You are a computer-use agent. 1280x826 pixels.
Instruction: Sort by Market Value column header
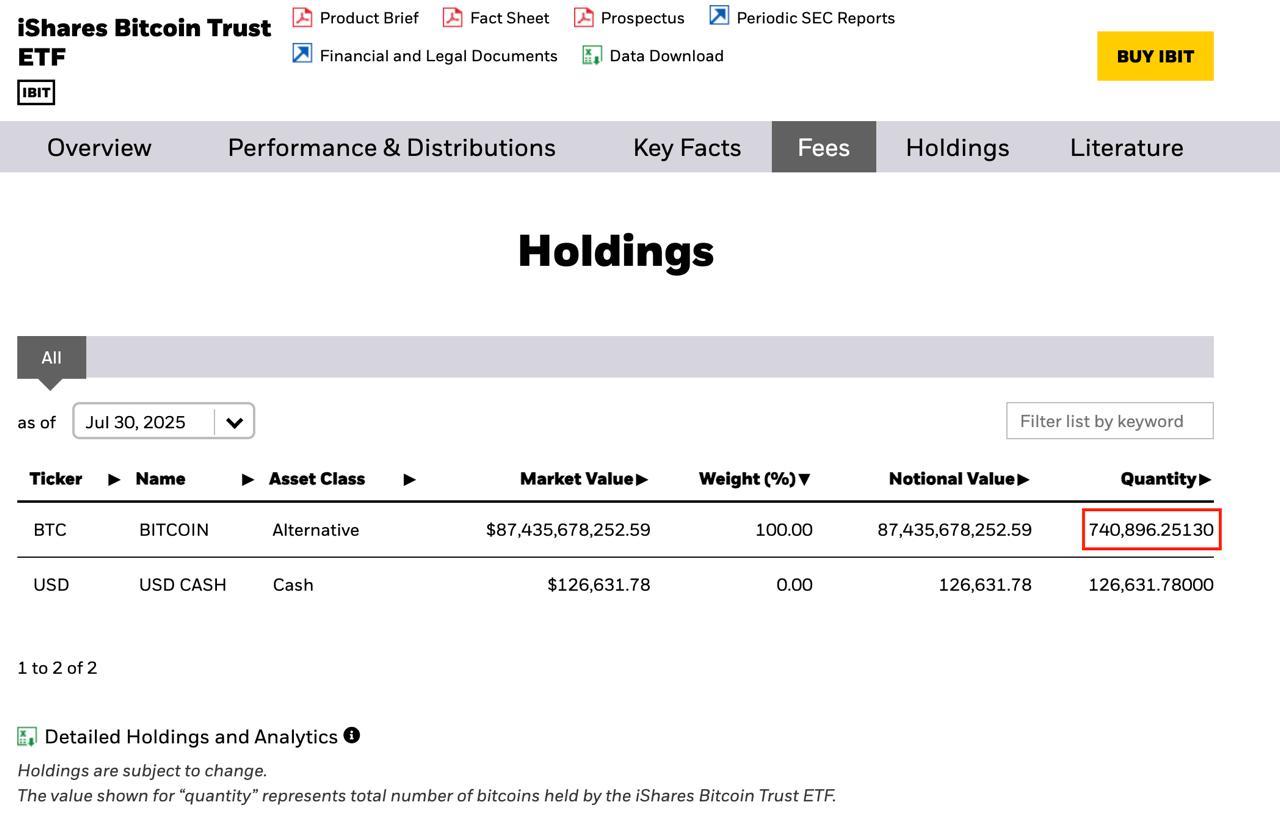(x=584, y=479)
